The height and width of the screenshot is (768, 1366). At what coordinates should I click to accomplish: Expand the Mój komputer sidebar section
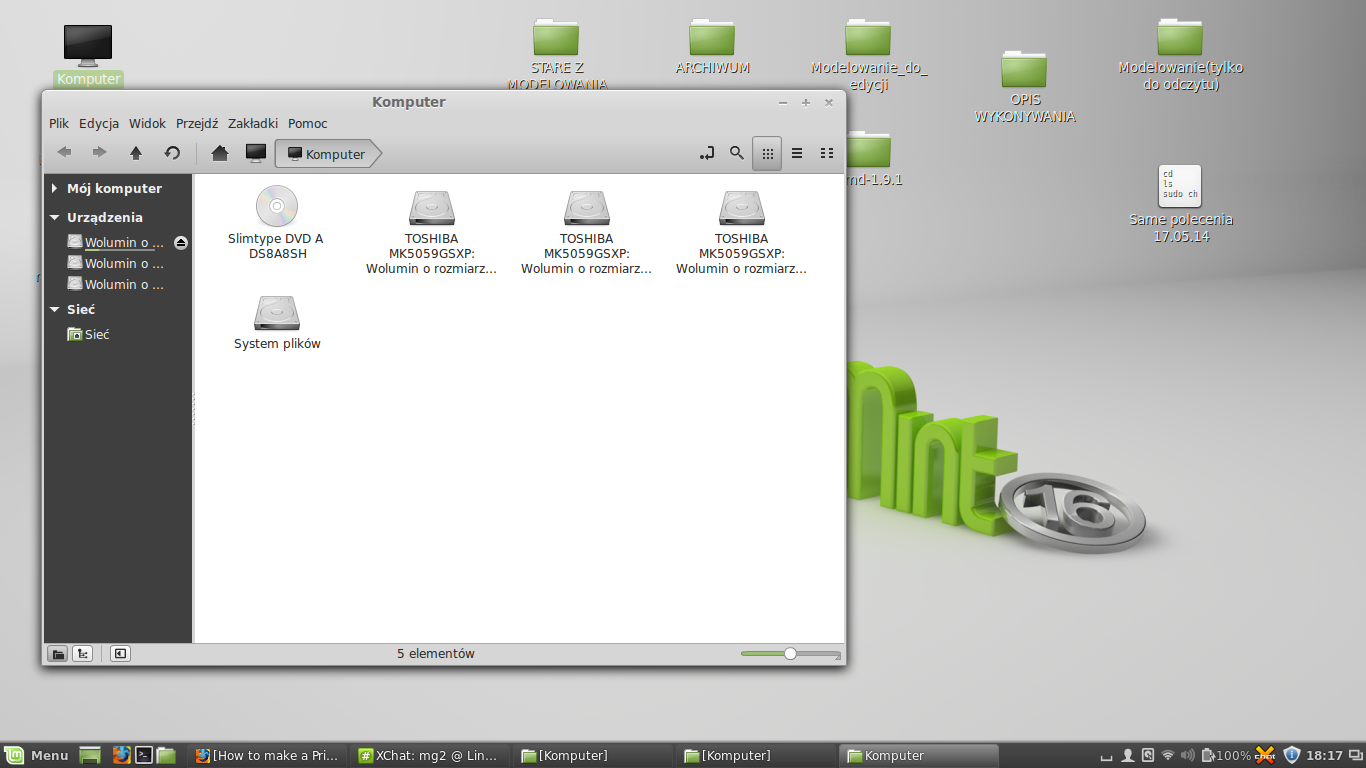tap(55, 188)
